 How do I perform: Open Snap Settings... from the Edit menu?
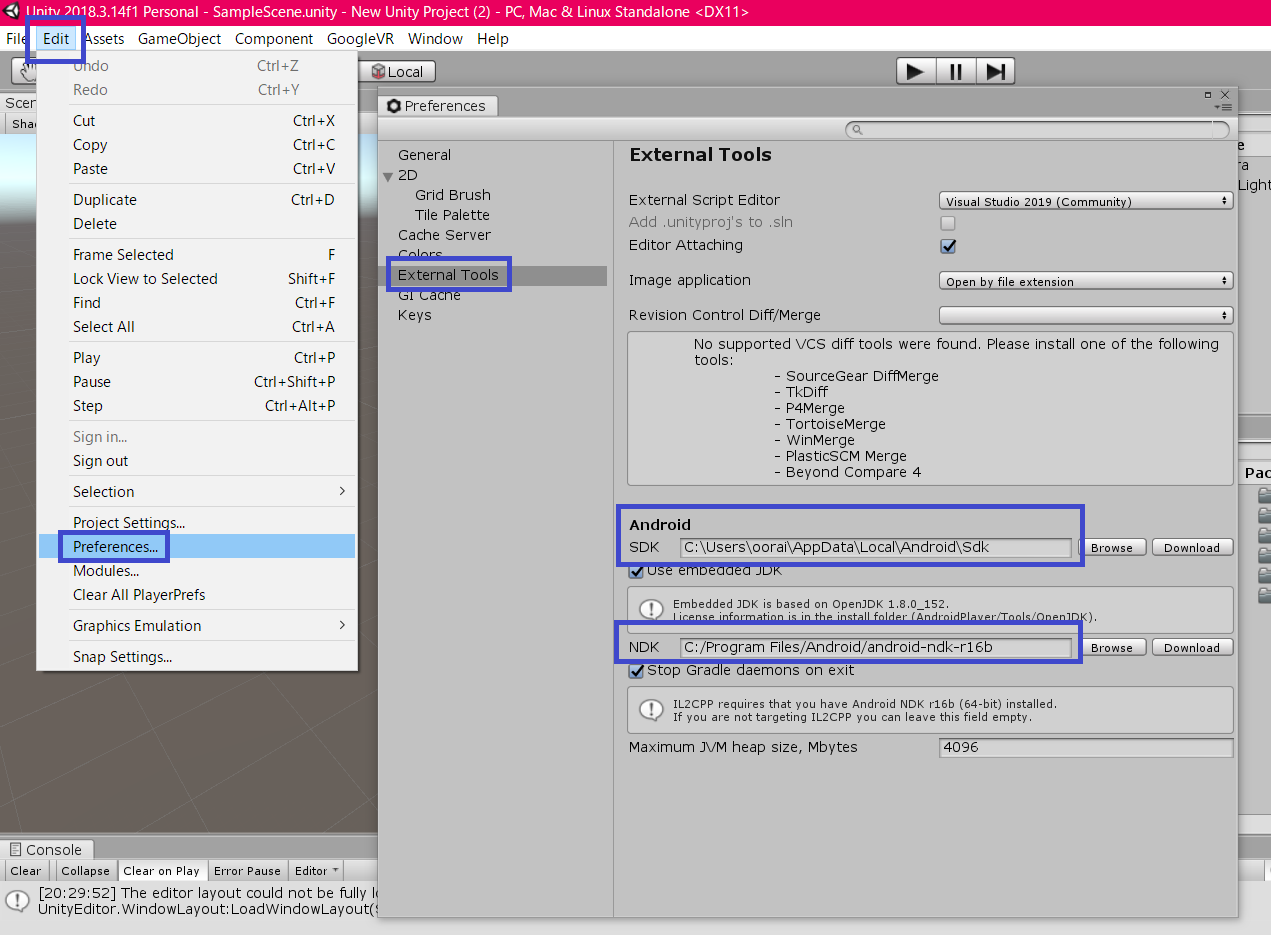coord(197,657)
